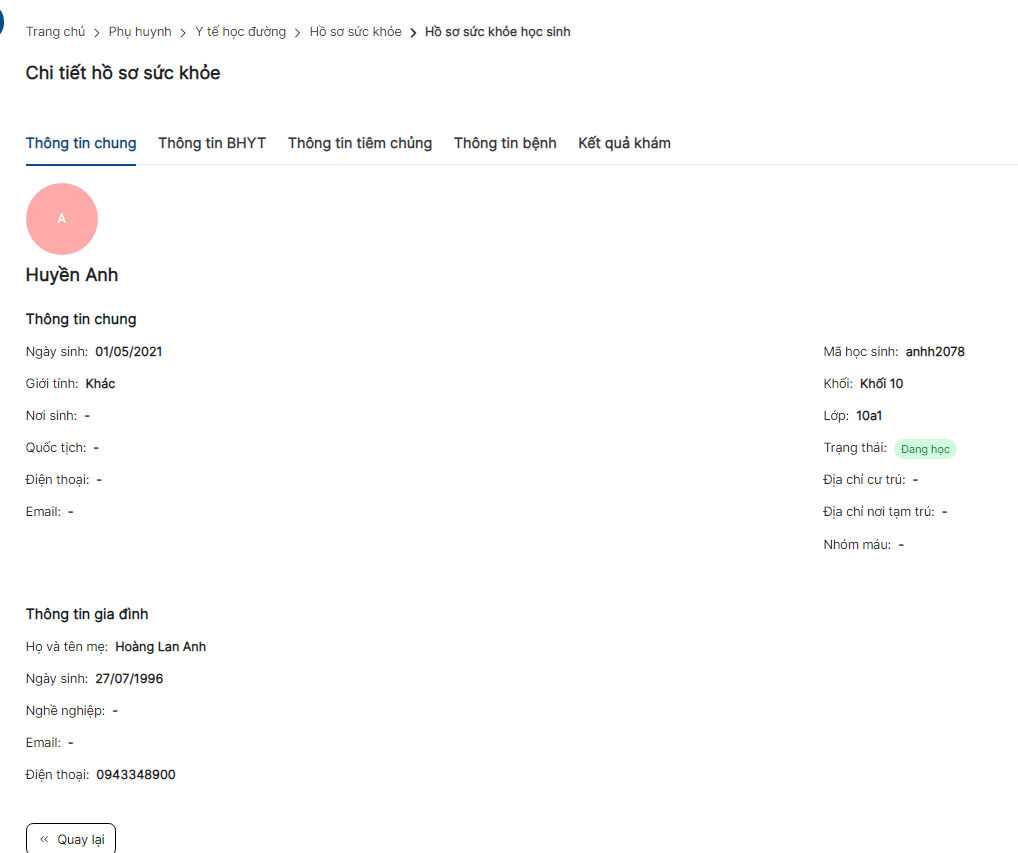
Task: Click Hồ sơ sức khỏe học sinh breadcrumb
Action: (497, 32)
